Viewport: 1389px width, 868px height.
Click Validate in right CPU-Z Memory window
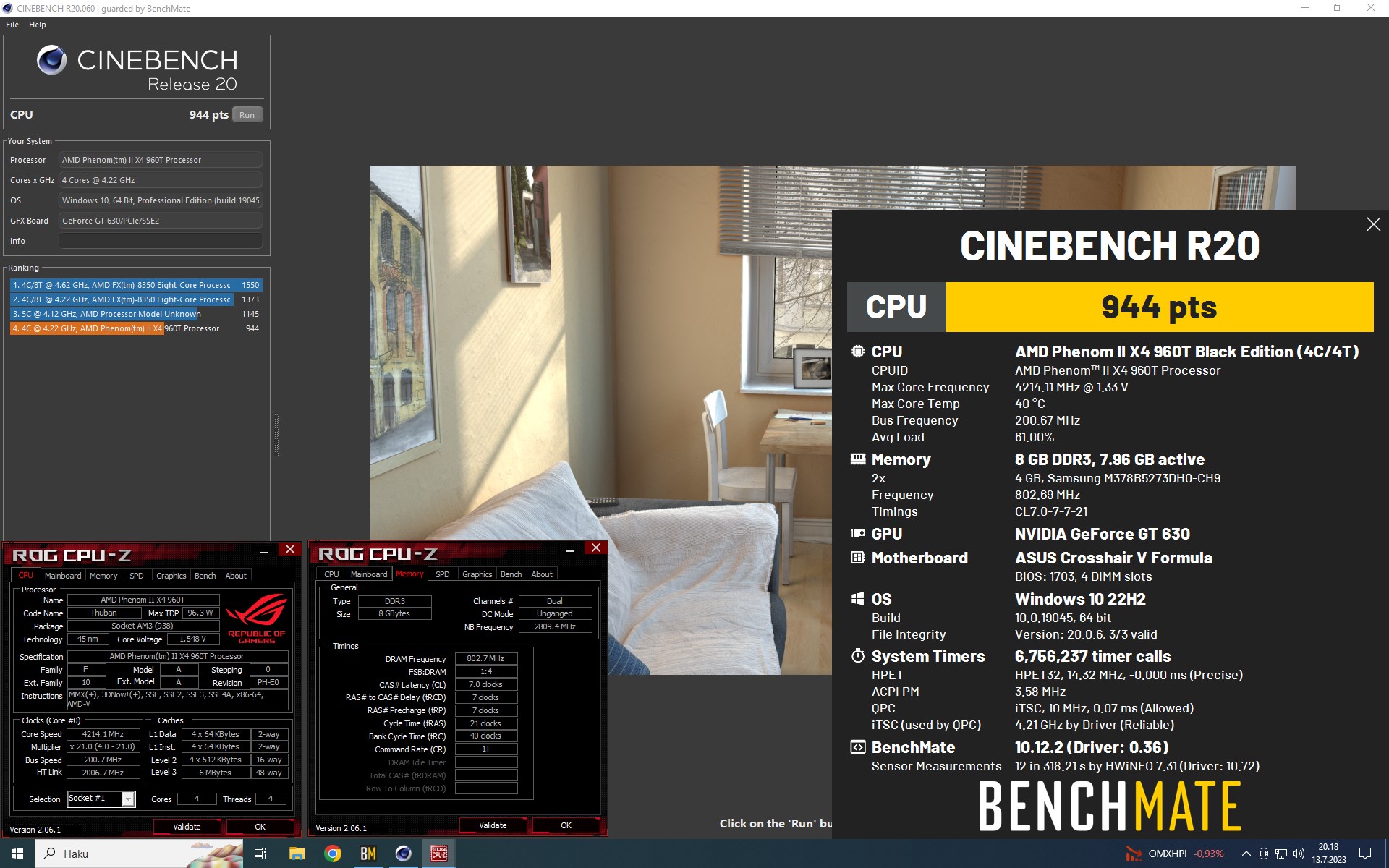[493, 825]
